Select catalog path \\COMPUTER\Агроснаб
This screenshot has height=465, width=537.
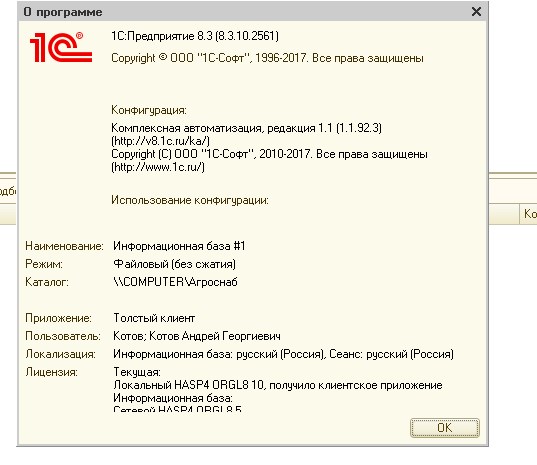click(175, 282)
